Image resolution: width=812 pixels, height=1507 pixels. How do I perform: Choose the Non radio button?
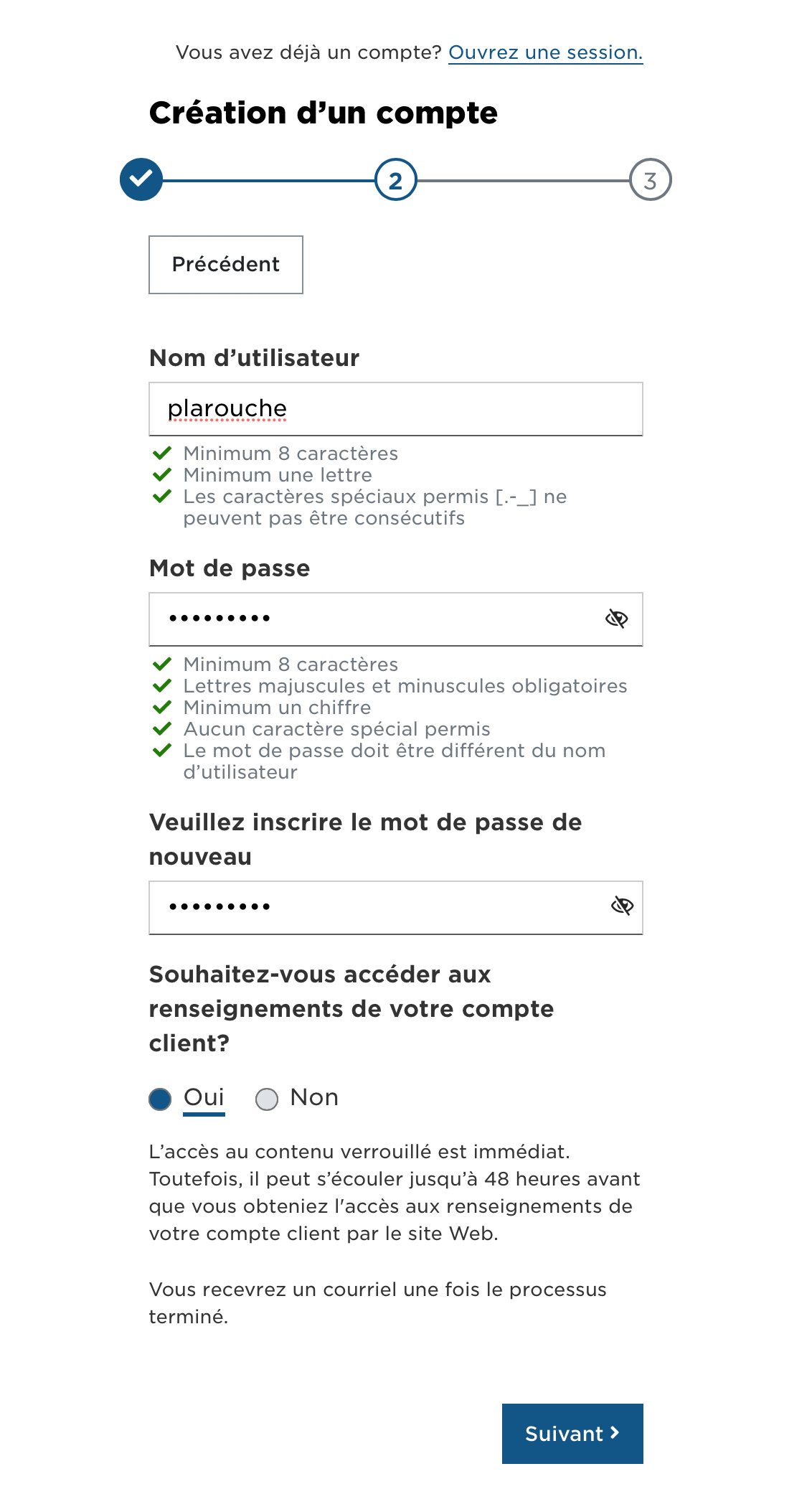267,1099
